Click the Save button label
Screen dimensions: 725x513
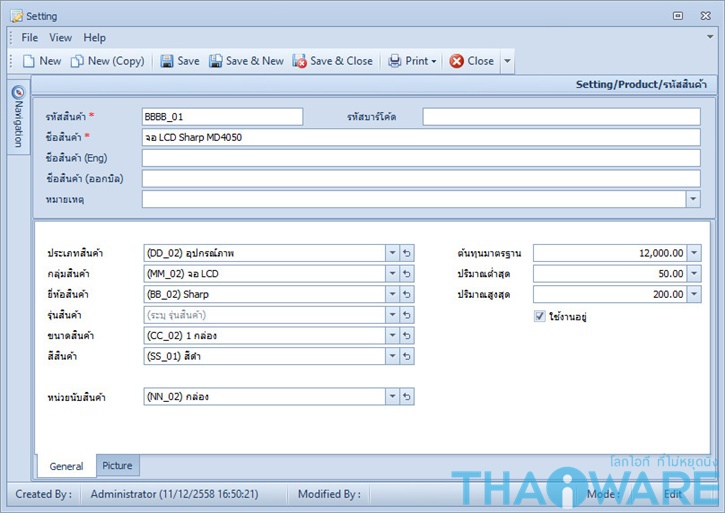tap(188, 61)
